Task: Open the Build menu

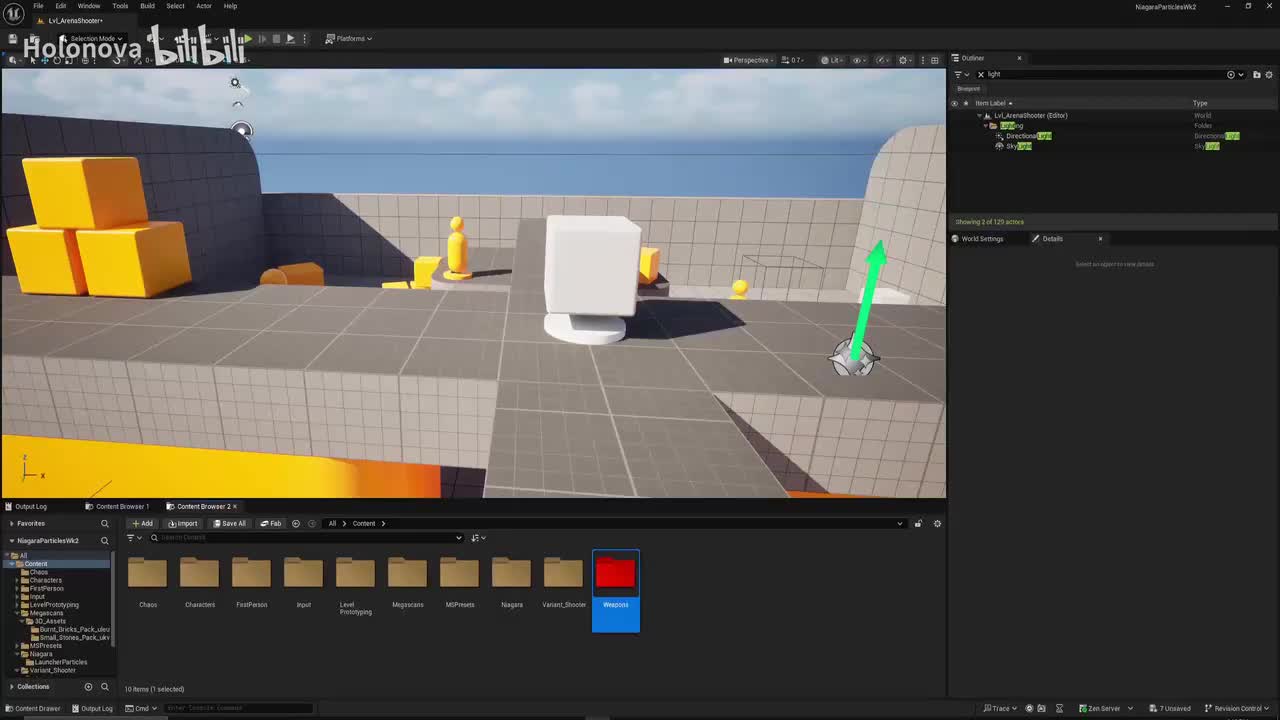Action: 147,6
